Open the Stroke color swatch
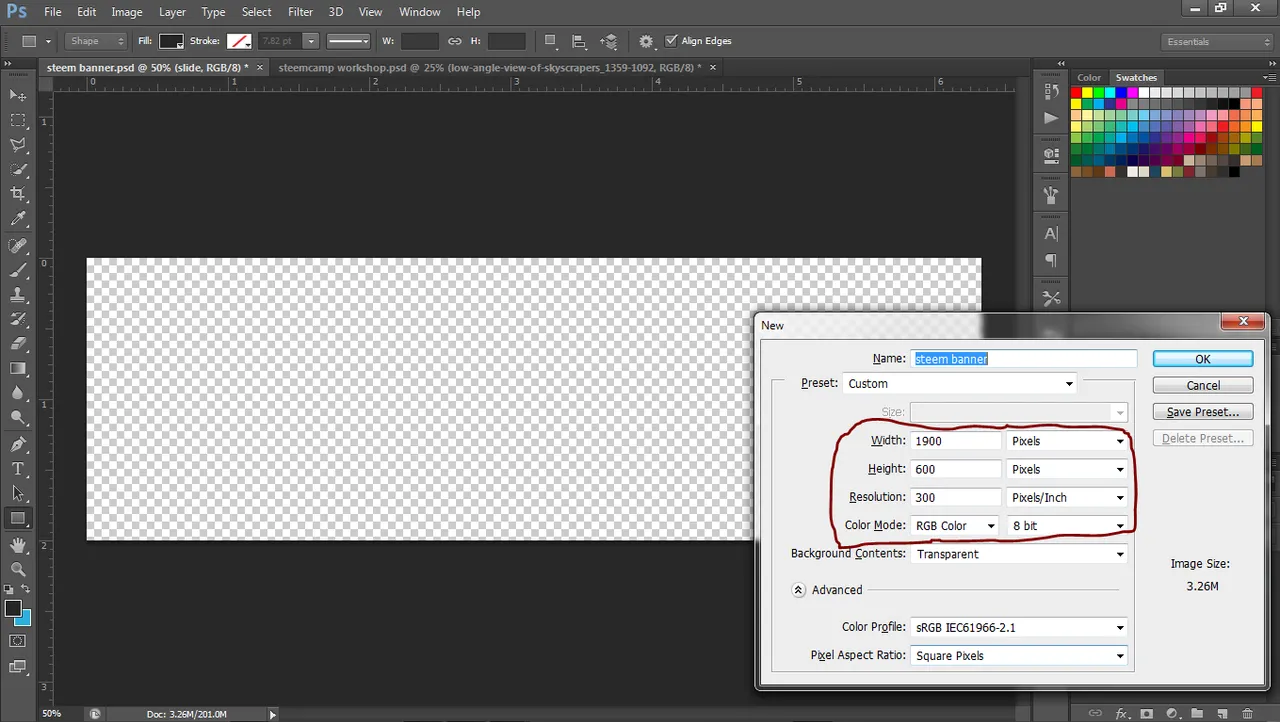Image resolution: width=1280 pixels, height=722 pixels. click(x=238, y=41)
